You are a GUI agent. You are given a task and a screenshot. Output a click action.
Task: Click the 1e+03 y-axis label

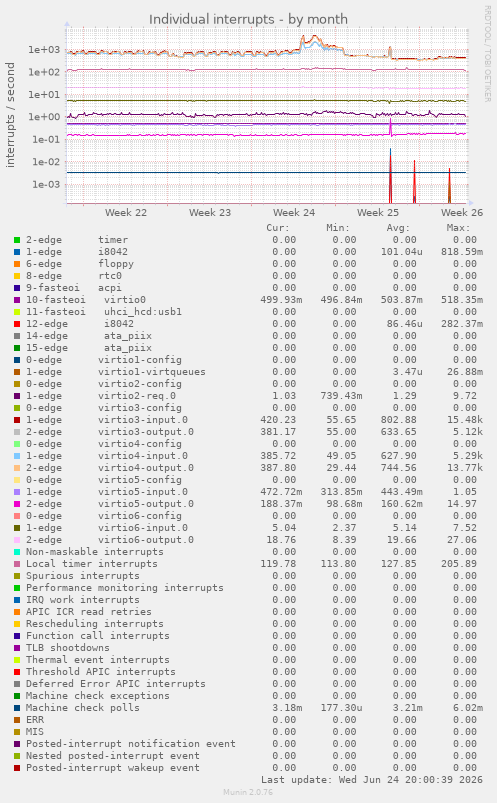pyautogui.click(x=44, y=50)
